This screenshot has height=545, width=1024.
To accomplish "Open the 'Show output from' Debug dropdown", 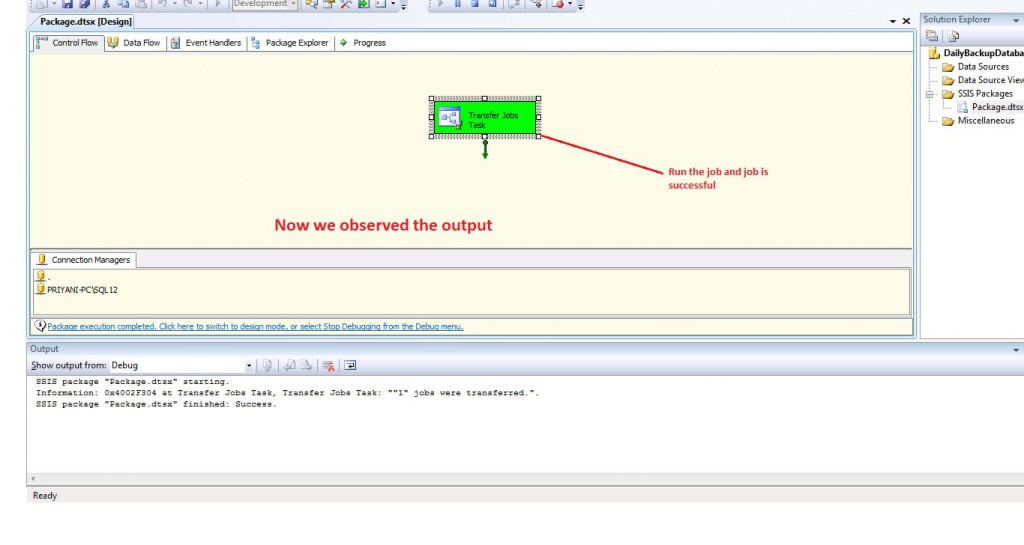I will (249, 366).
